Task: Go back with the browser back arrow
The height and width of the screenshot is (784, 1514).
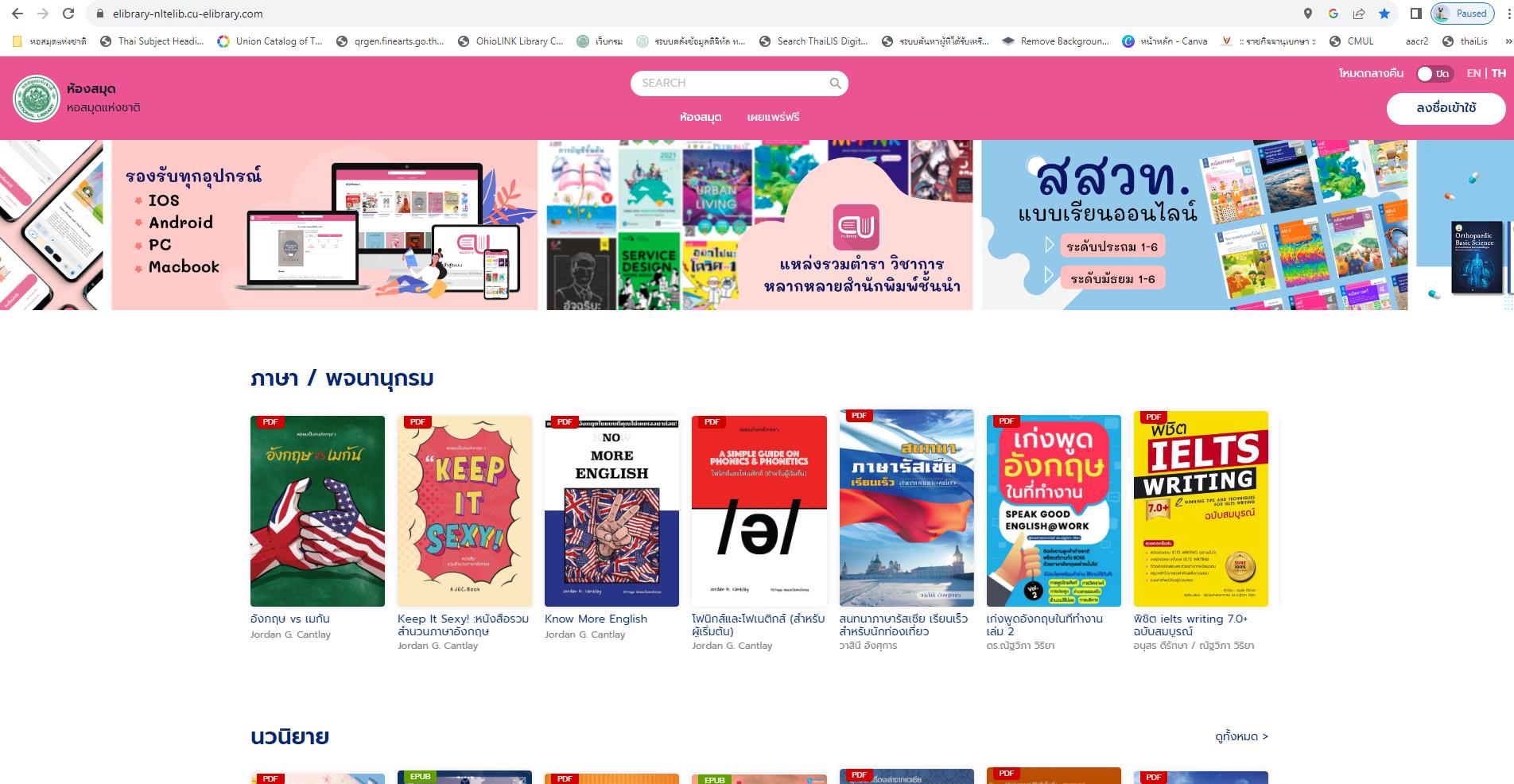Action: [x=17, y=14]
